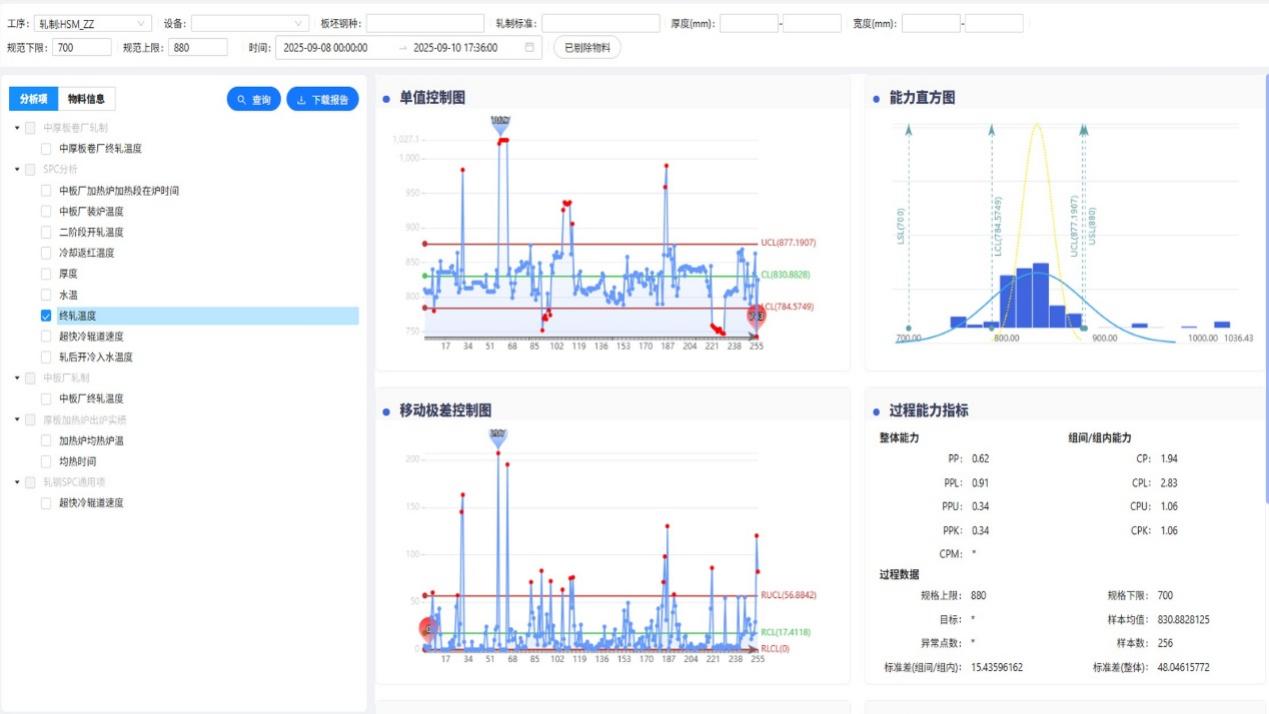Image resolution: width=1269 pixels, height=714 pixels.
Task: Click the calendar icon in the time range field
Action: point(529,47)
